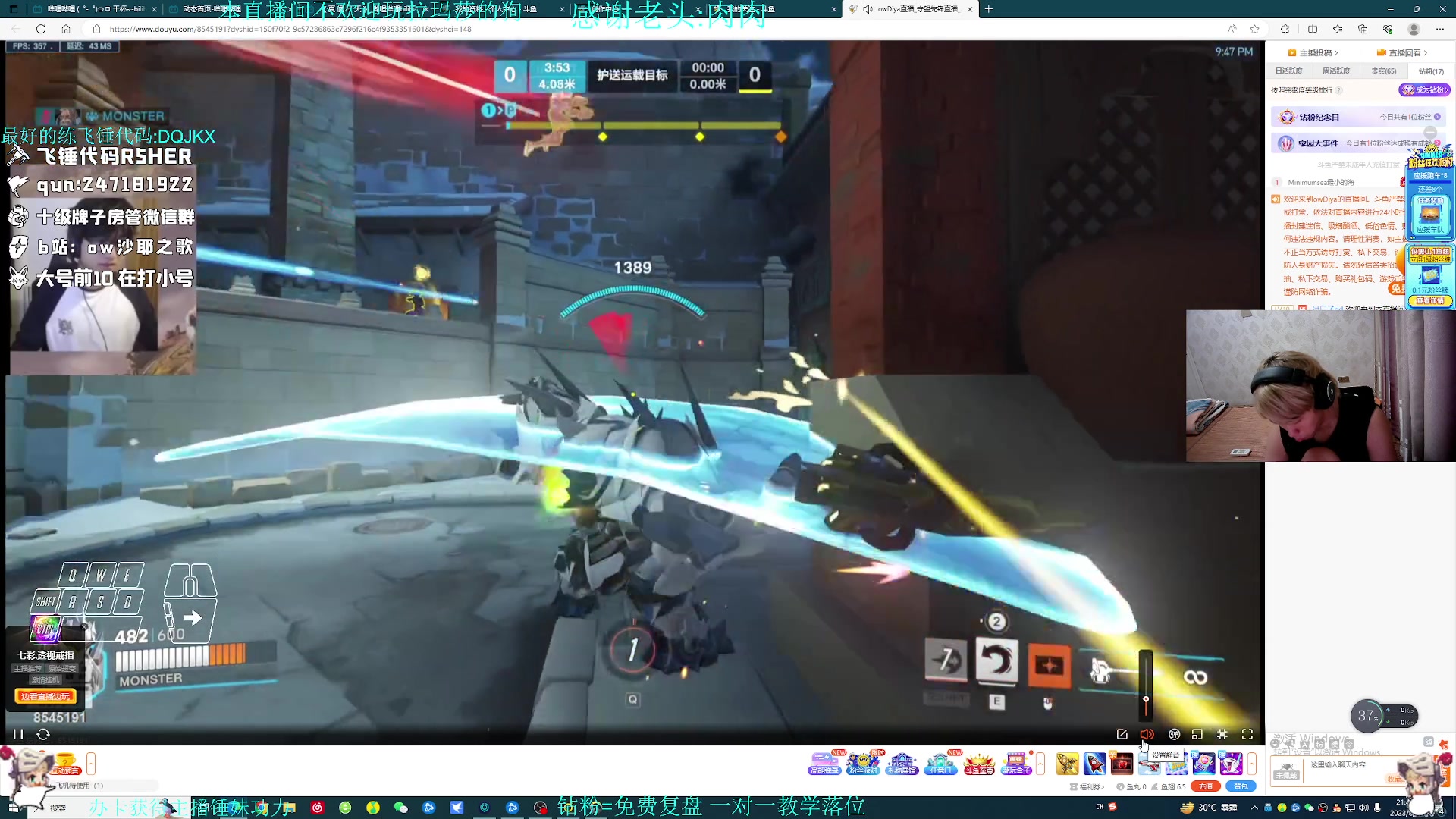Select the red treasure gift
The height and width of the screenshot is (819, 1456).
(x=1122, y=763)
